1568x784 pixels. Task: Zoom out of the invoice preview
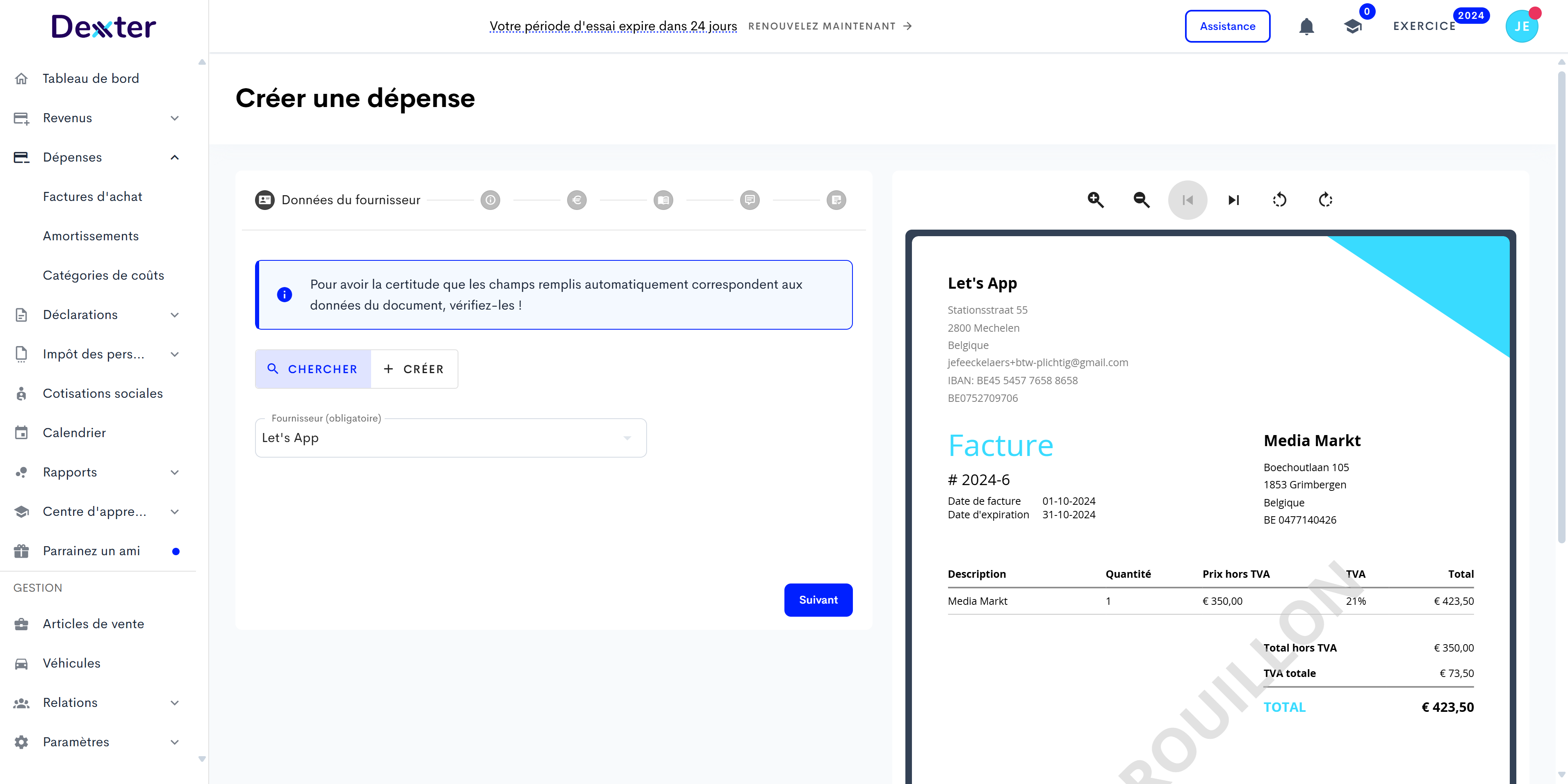1141,200
